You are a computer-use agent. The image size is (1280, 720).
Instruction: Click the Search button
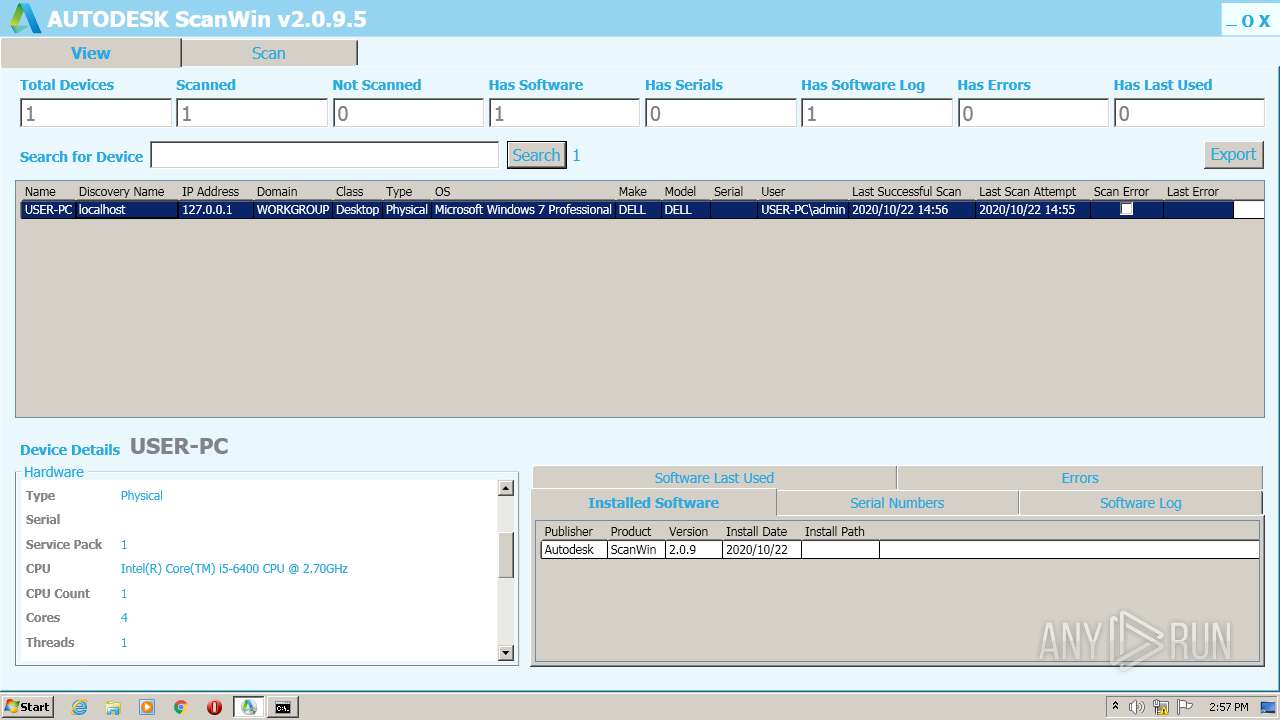pos(536,155)
